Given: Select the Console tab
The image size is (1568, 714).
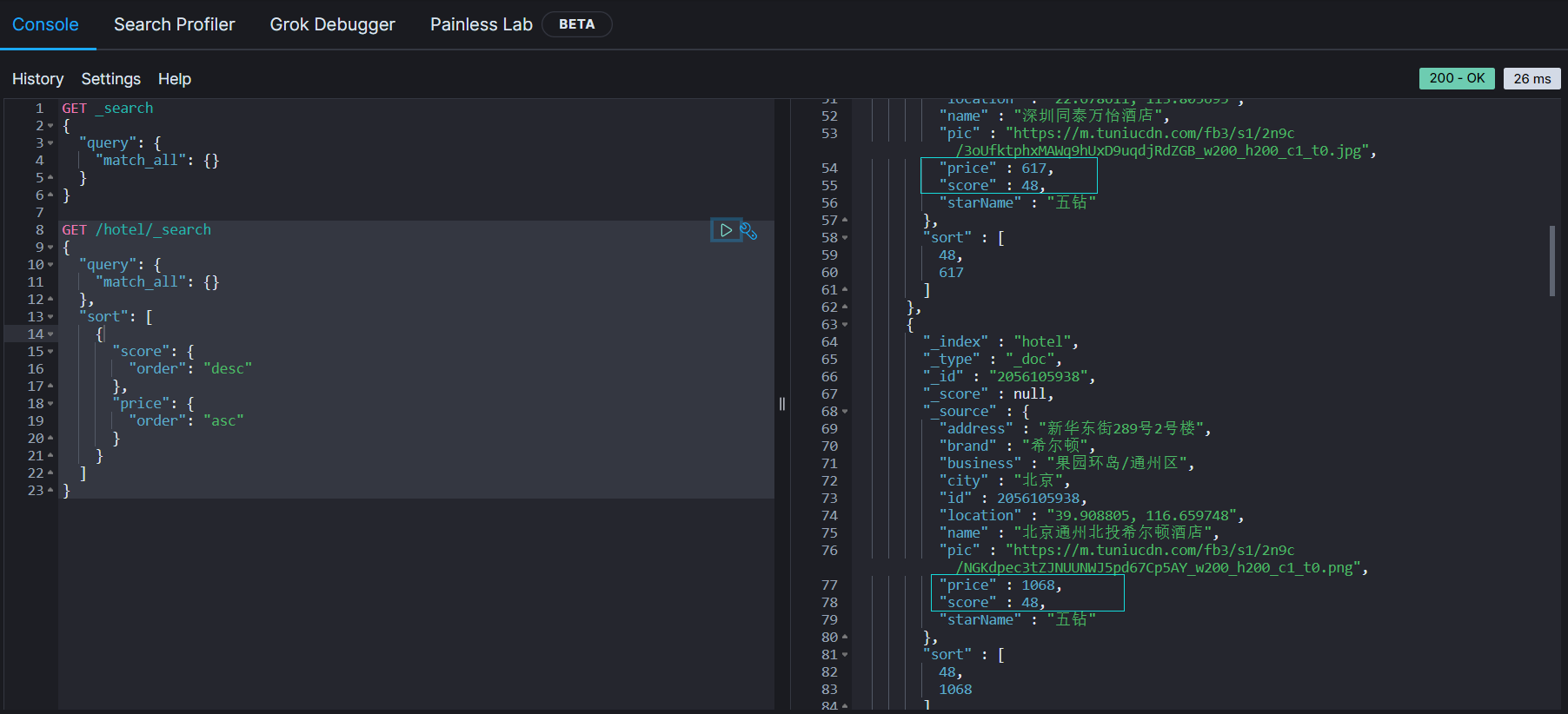Looking at the screenshot, I should [x=45, y=24].
